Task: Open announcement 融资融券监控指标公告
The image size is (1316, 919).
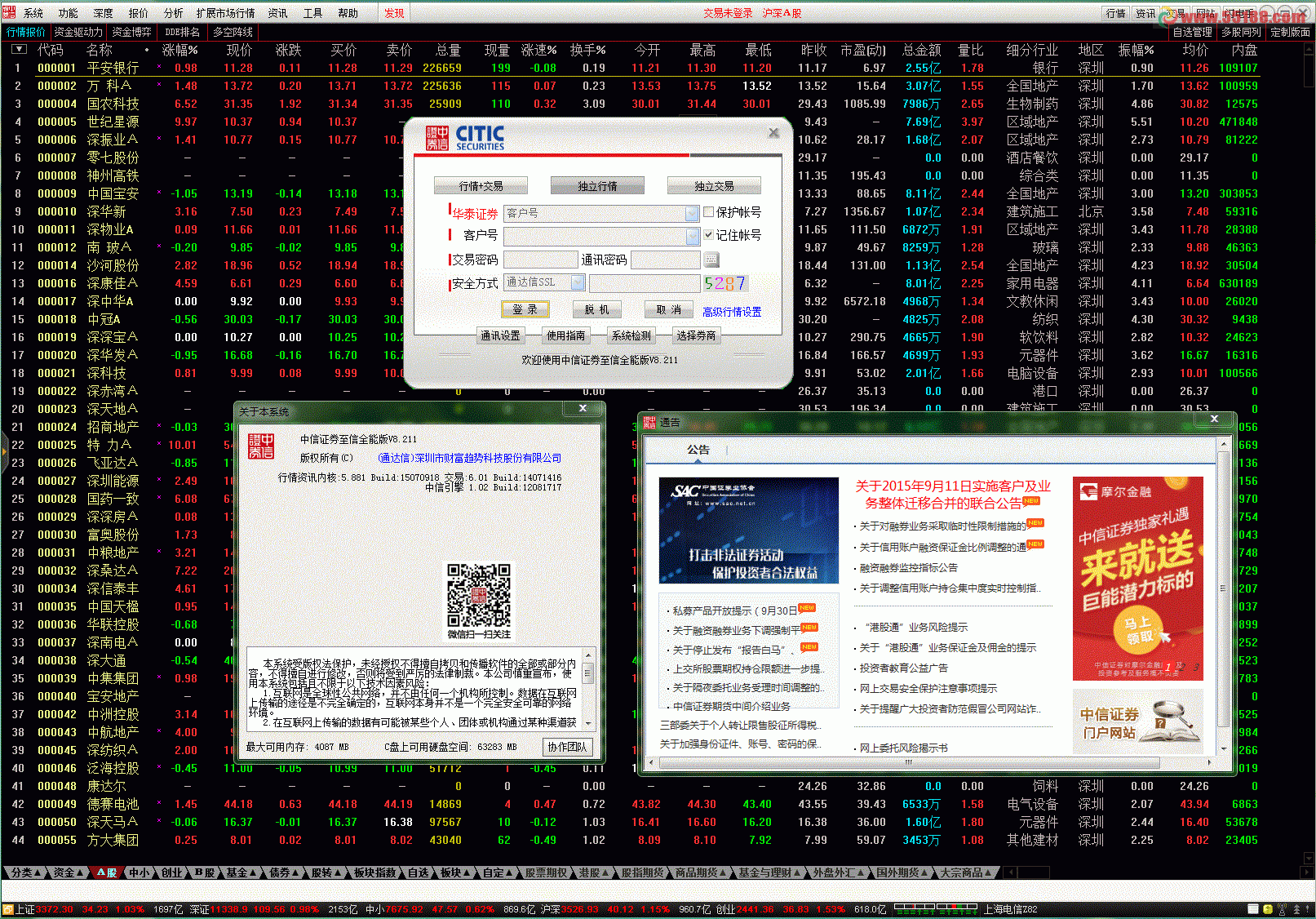Action: pyautogui.click(x=909, y=567)
